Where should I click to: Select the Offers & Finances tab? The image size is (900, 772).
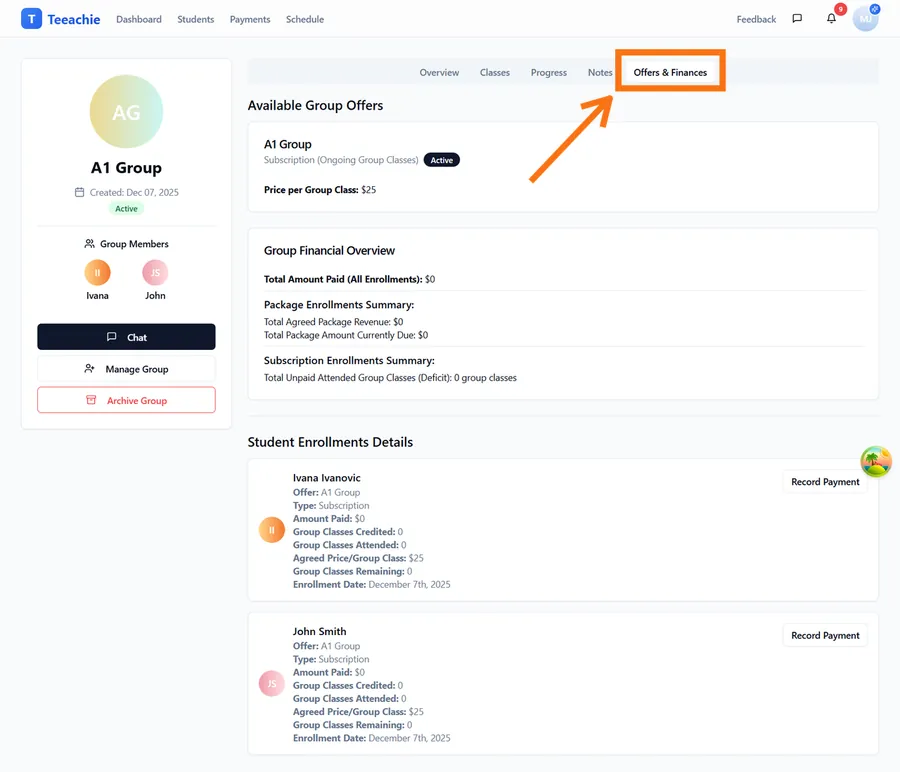click(670, 73)
